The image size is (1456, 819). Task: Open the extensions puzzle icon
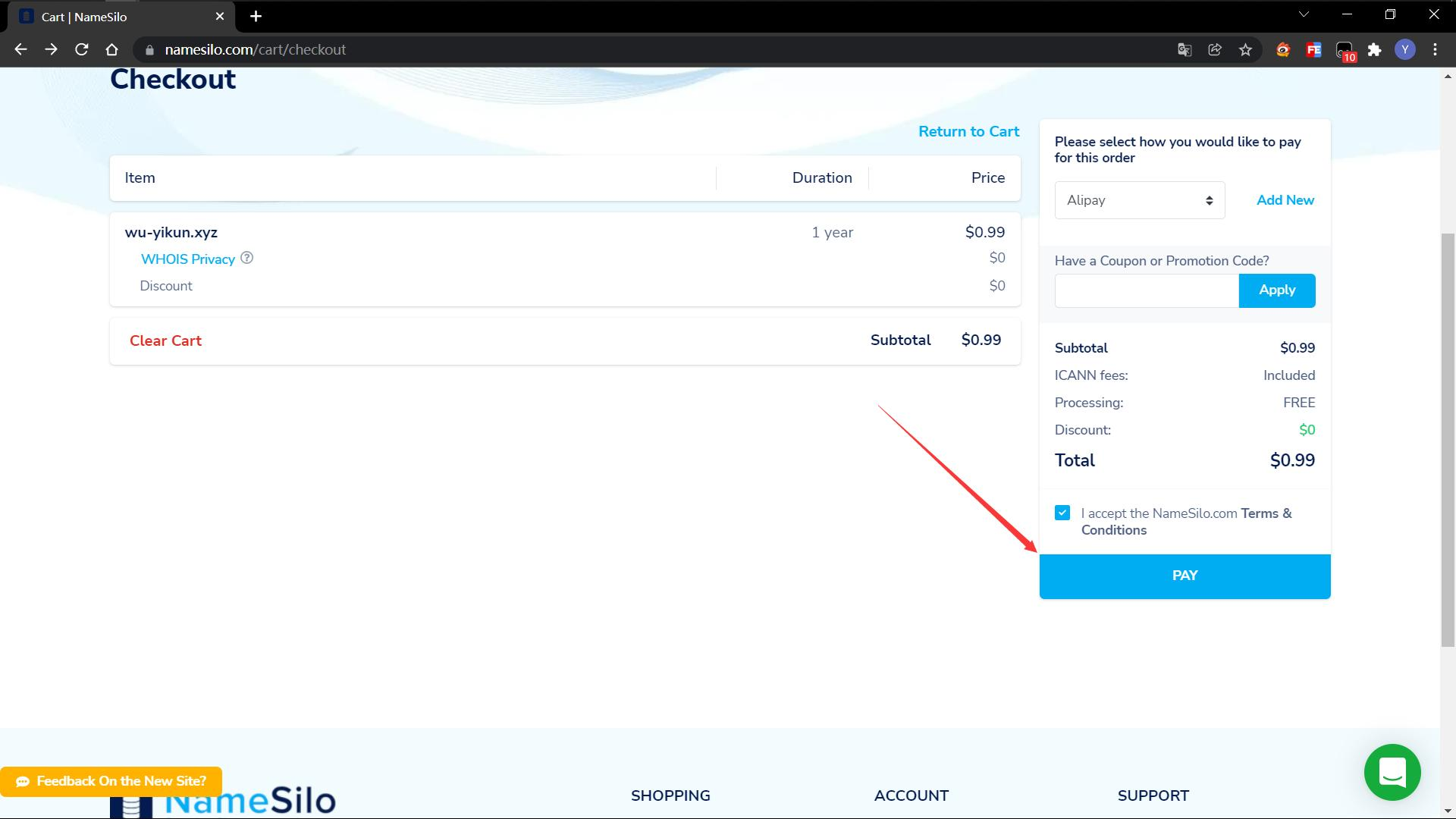[x=1374, y=50]
